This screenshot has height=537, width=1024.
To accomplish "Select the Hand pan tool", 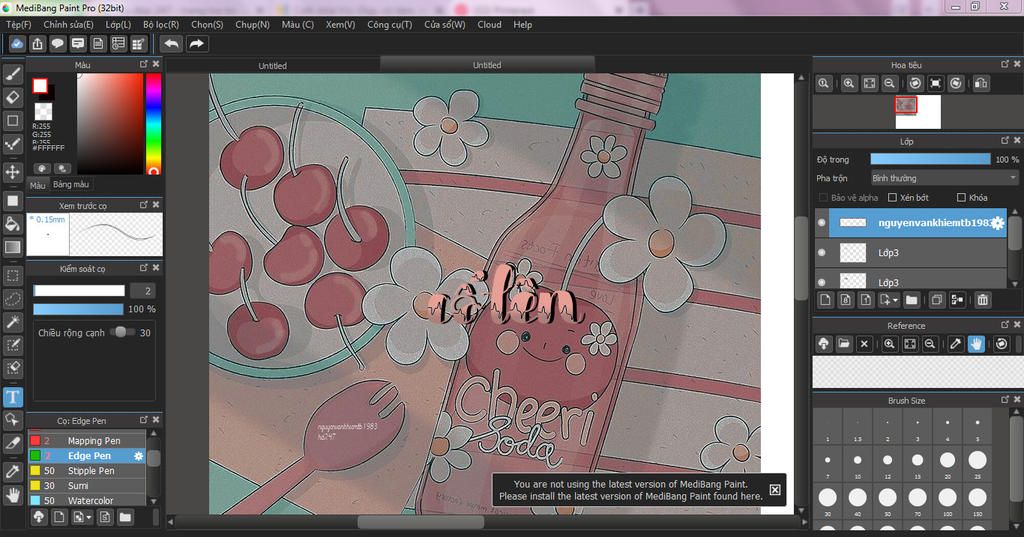I will pyautogui.click(x=12, y=495).
